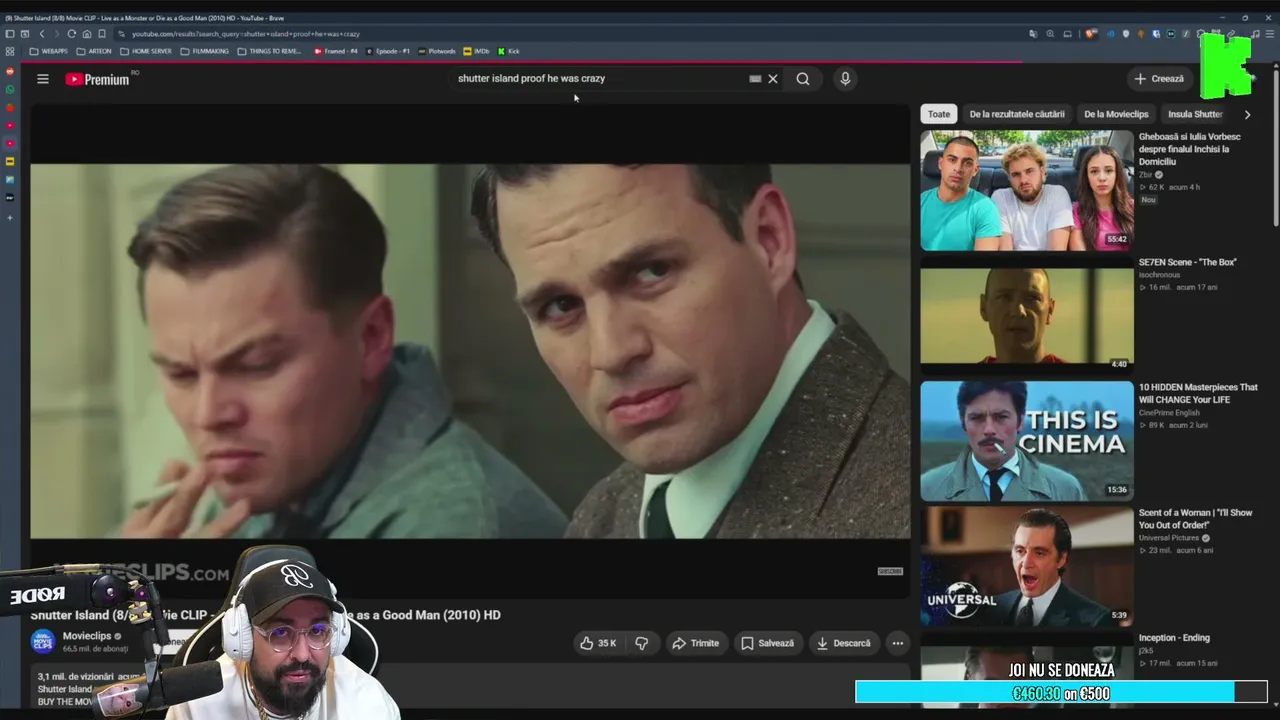Open the translate icon in address bar
Viewport: 1280px width, 720px height.
coord(1033,34)
